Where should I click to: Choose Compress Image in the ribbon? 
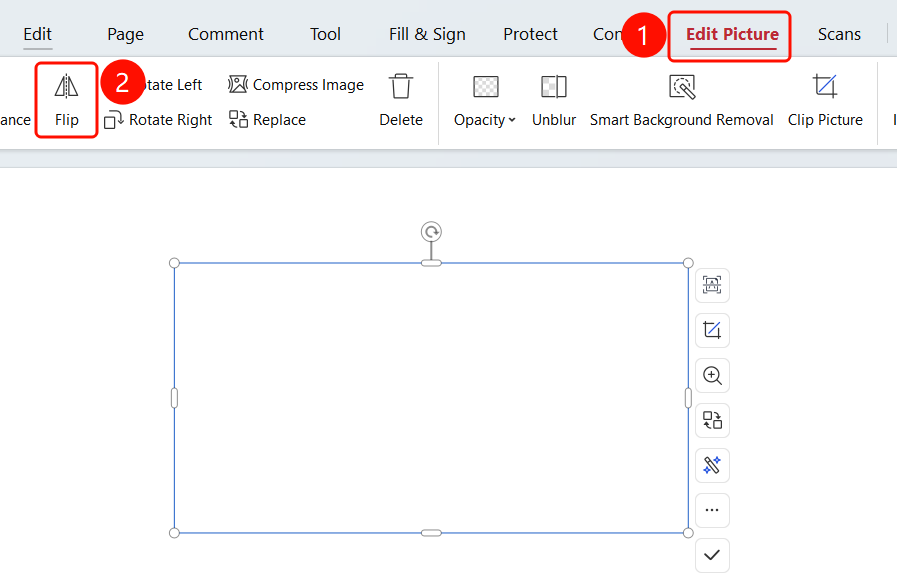coord(296,85)
